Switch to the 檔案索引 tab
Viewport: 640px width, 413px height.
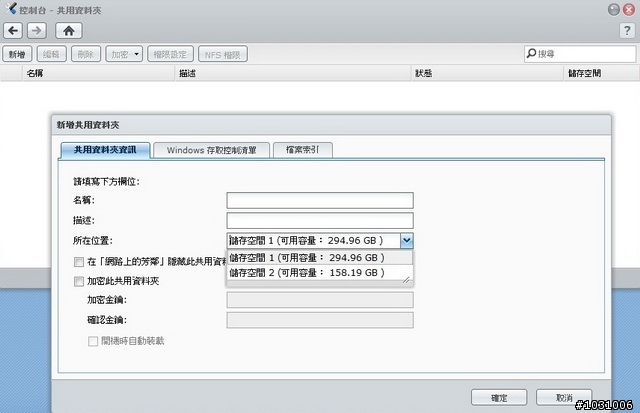[302, 150]
